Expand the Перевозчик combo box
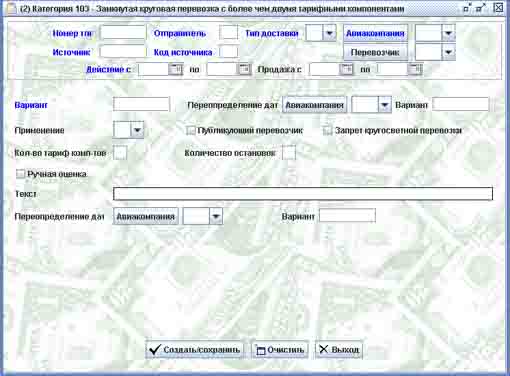510x376 pixels. coord(448,52)
